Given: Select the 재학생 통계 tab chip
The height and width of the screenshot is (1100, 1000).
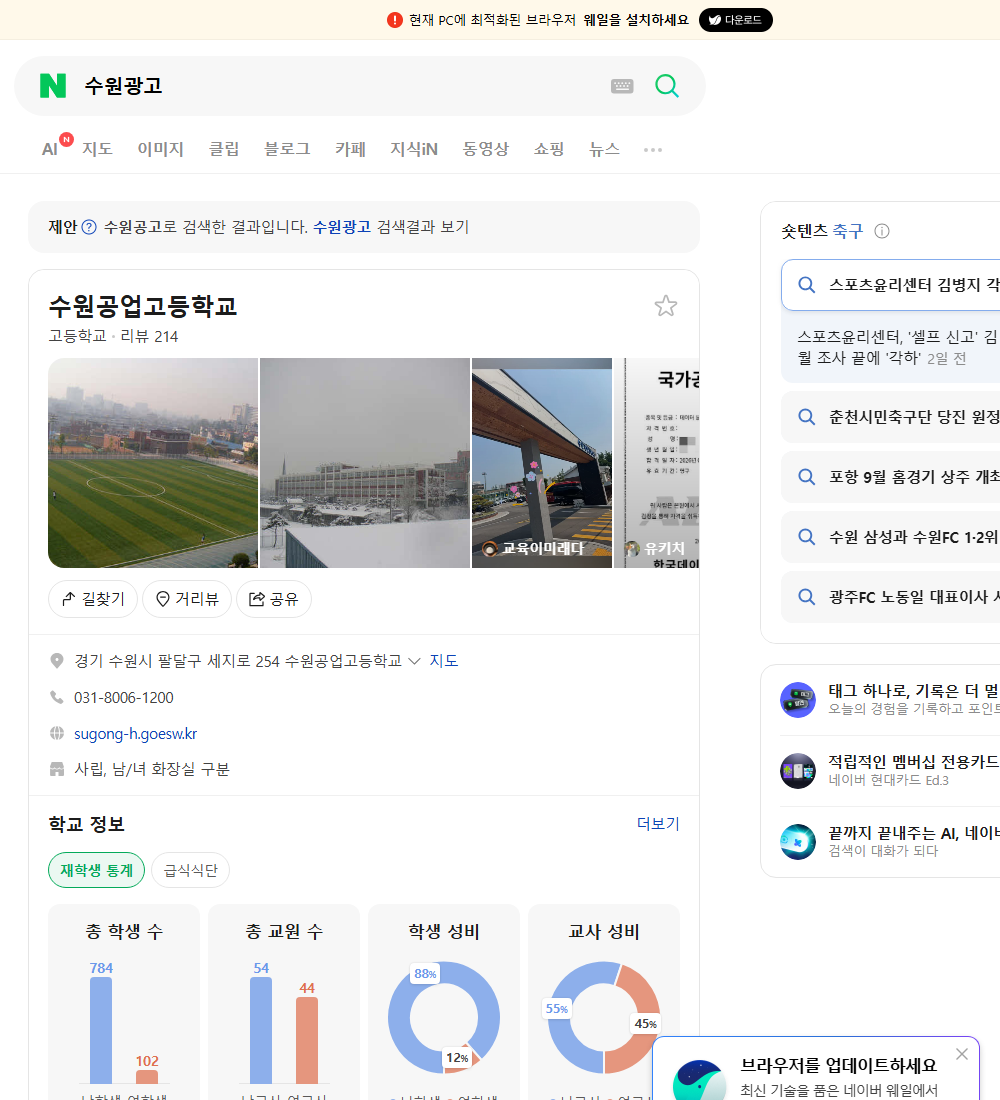Looking at the screenshot, I should 96,870.
